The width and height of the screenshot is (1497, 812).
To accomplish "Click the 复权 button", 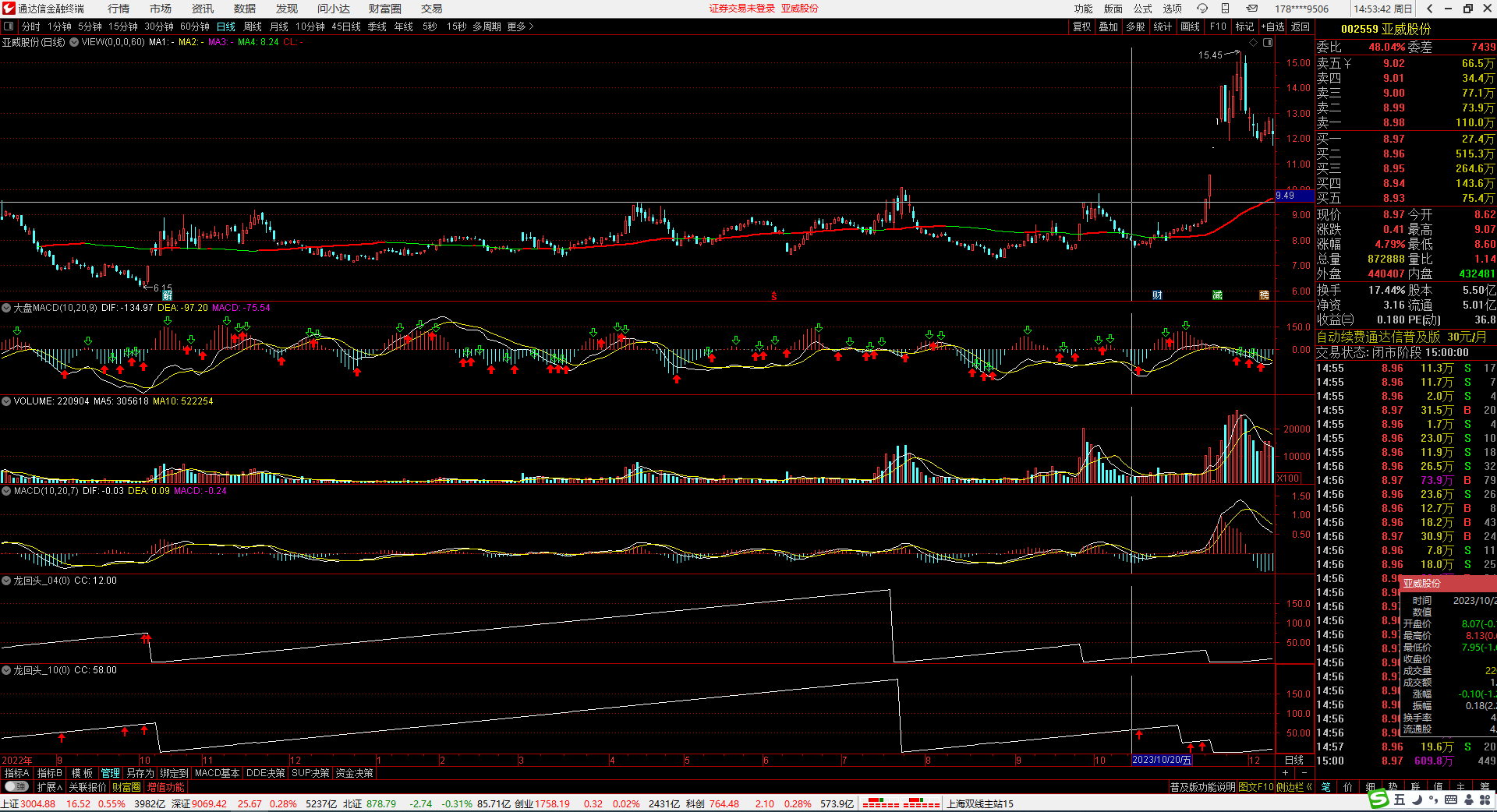I will click(x=1082, y=26).
